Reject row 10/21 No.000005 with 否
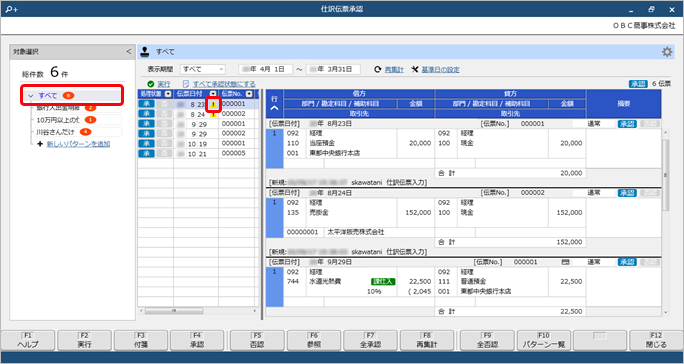 [164, 153]
